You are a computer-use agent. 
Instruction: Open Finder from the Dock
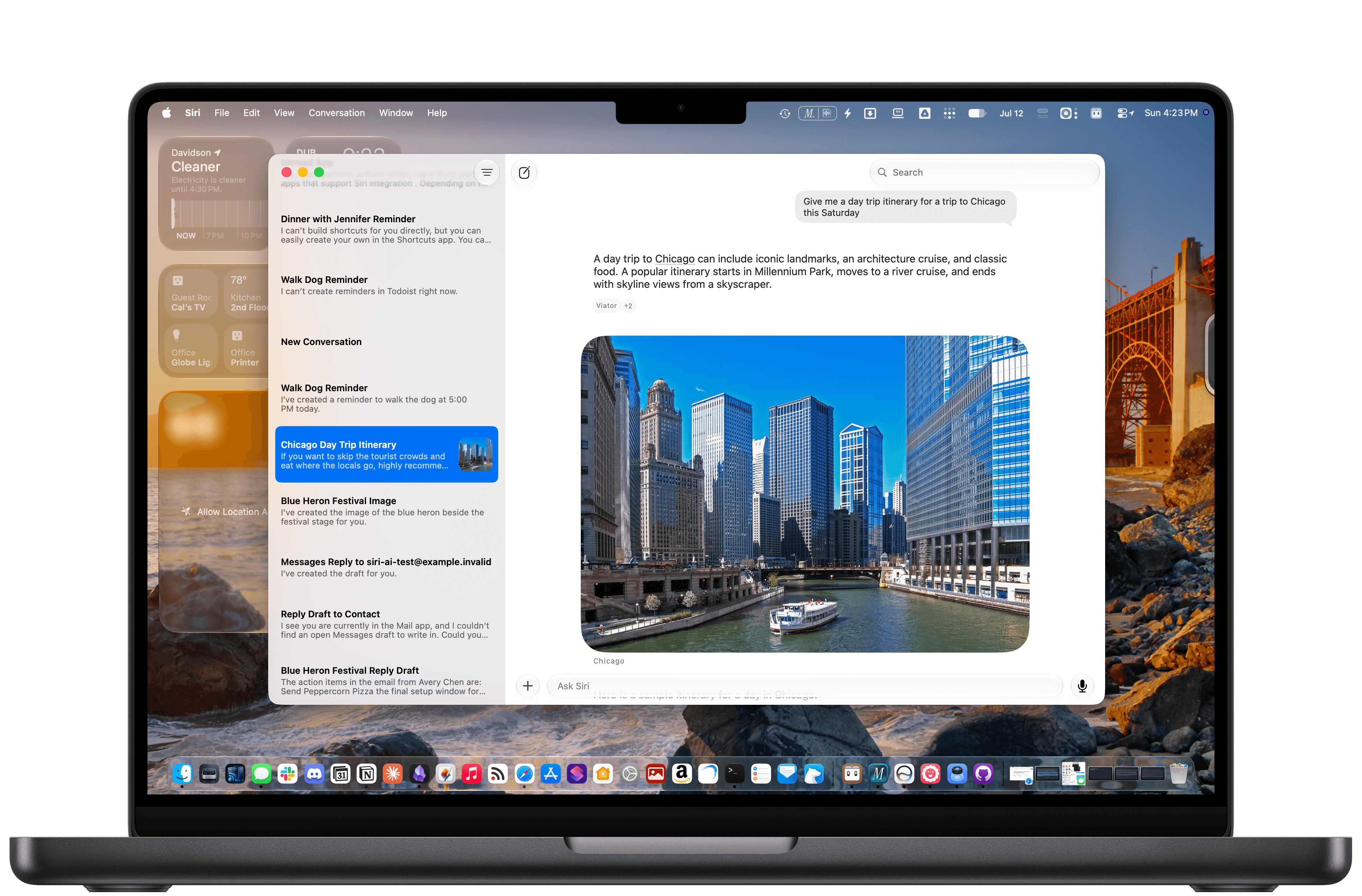point(182,774)
